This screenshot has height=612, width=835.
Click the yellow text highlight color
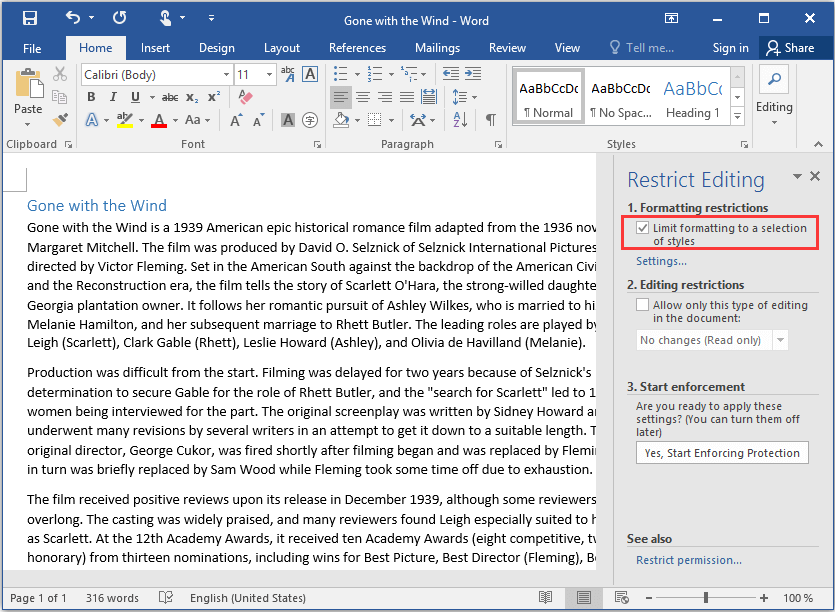pos(125,120)
